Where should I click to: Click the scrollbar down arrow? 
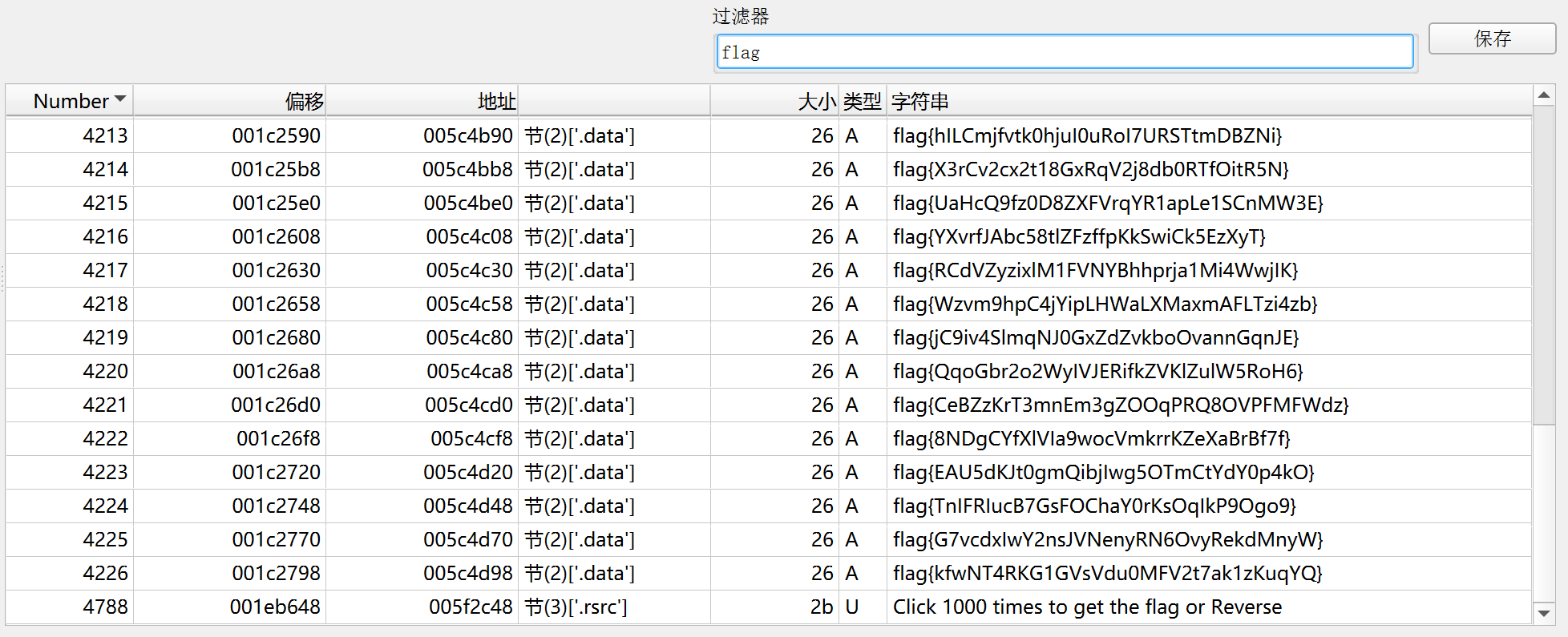tap(1543, 613)
